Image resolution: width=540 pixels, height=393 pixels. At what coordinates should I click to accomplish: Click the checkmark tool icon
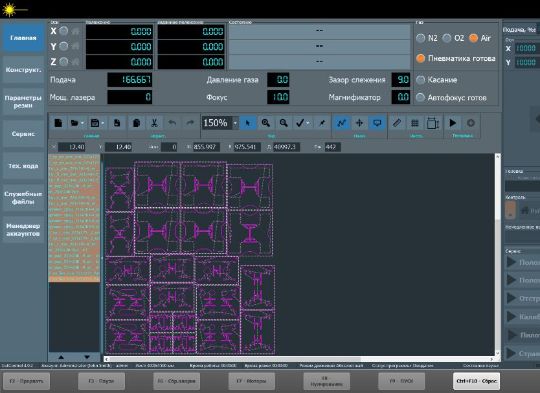(300, 123)
